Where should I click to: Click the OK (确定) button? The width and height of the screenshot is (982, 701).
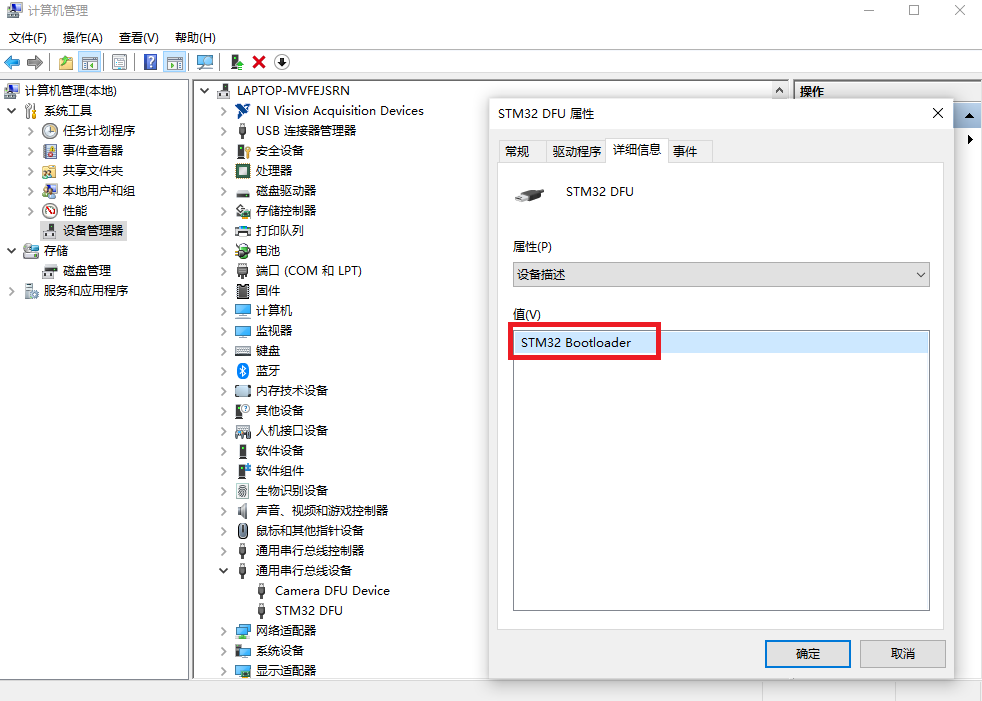click(x=807, y=654)
